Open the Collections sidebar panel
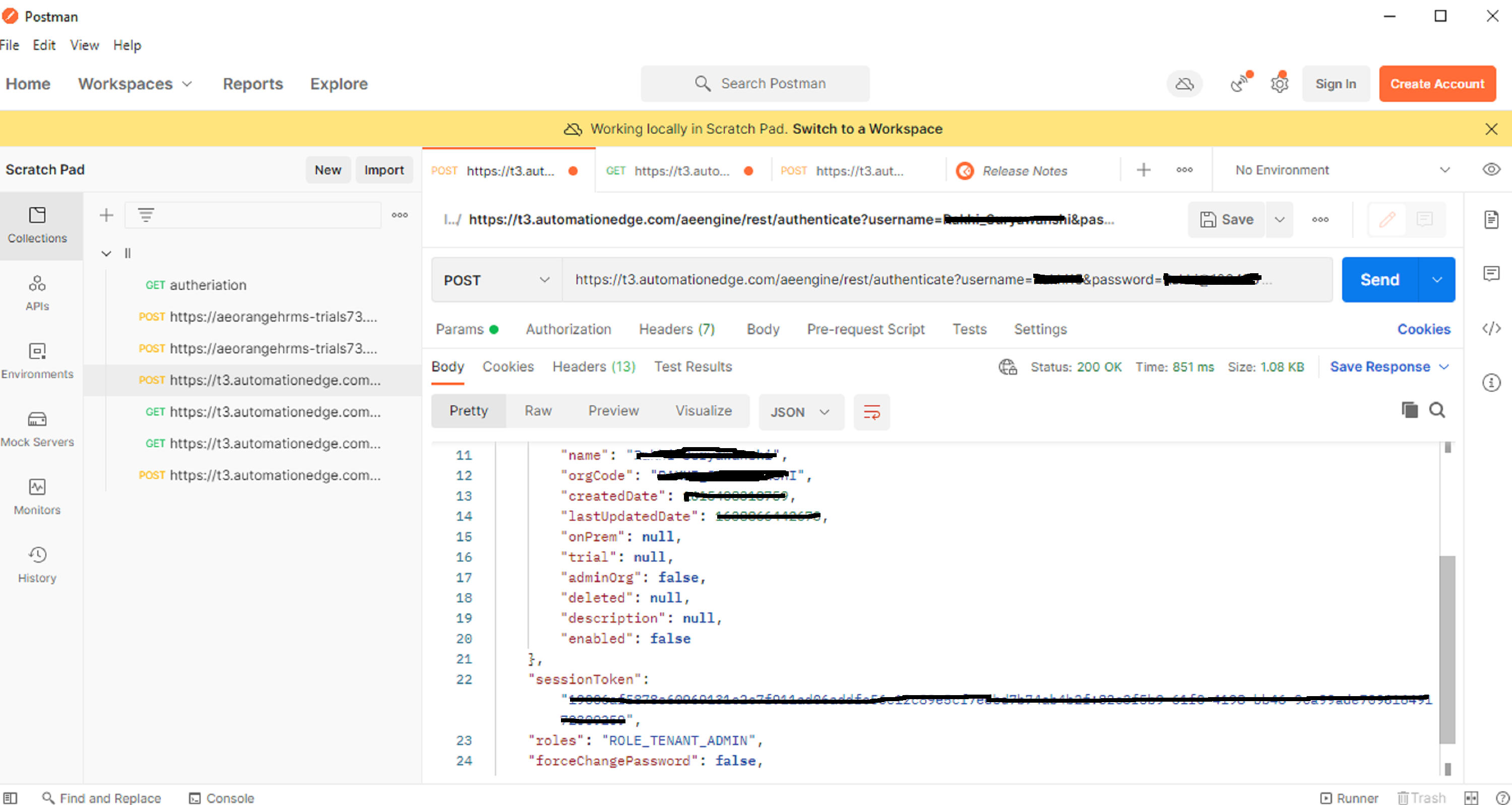Screen dimensions: 1512x805 coord(37,225)
